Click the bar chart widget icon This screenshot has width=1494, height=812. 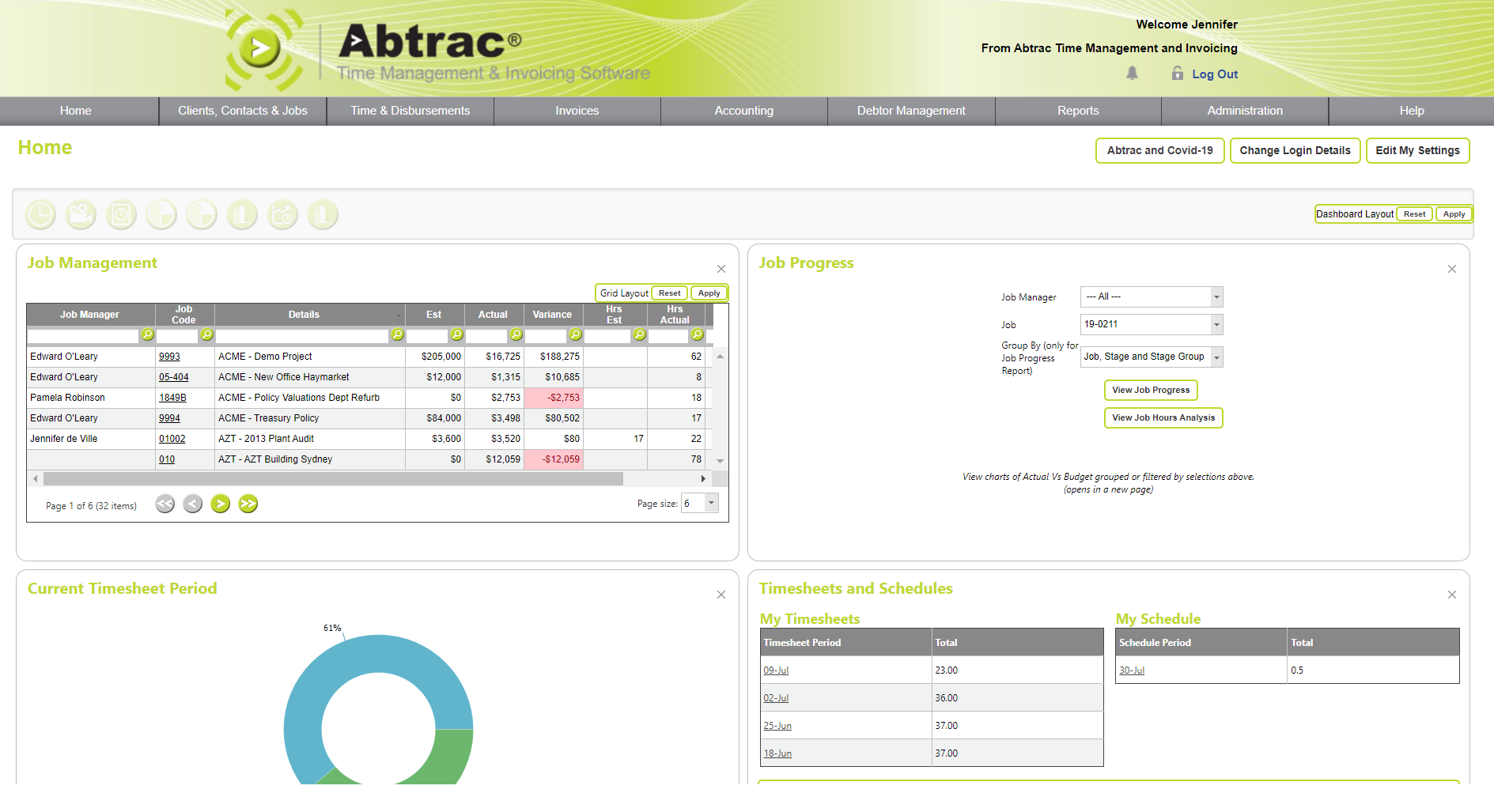(x=242, y=213)
